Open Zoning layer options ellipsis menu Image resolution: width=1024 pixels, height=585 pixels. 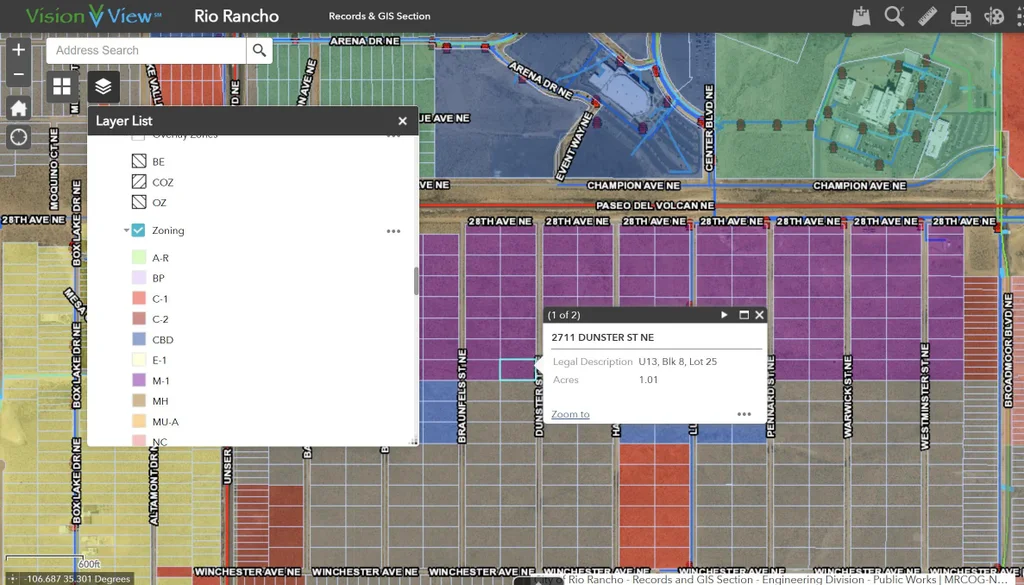pyautogui.click(x=393, y=231)
